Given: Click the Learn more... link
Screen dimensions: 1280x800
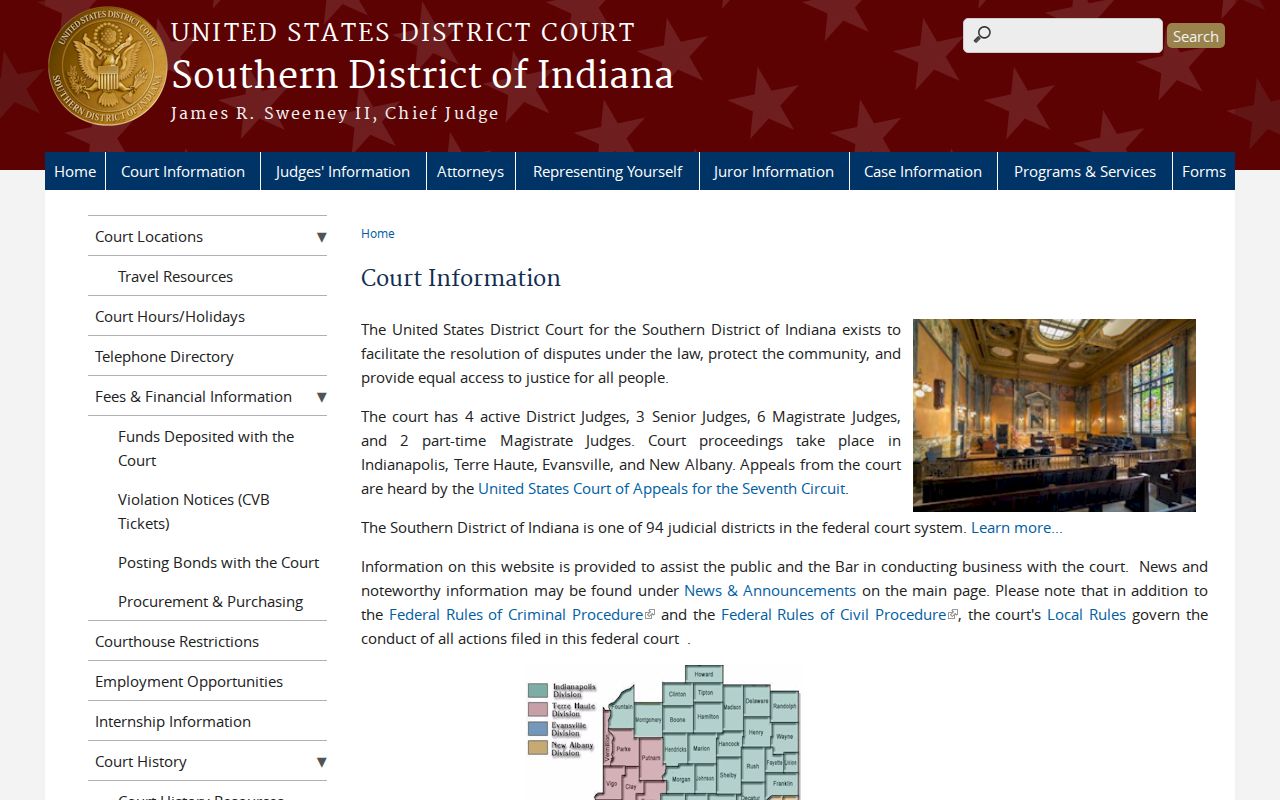Looking at the screenshot, I should pyautogui.click(x=1017, y=527).
